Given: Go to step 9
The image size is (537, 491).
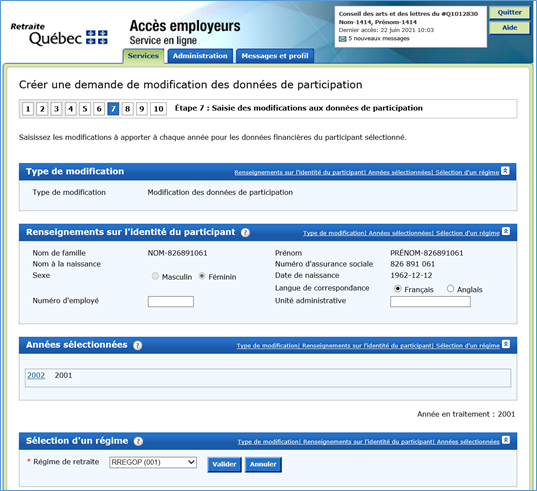Looking at the screenshot, I should pyautogui.click(x=141, y=109).
